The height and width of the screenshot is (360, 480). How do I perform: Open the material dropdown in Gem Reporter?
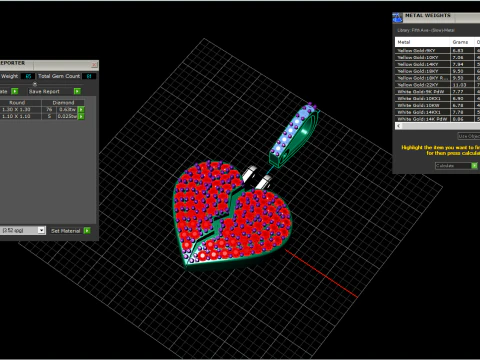pos(41,230)
